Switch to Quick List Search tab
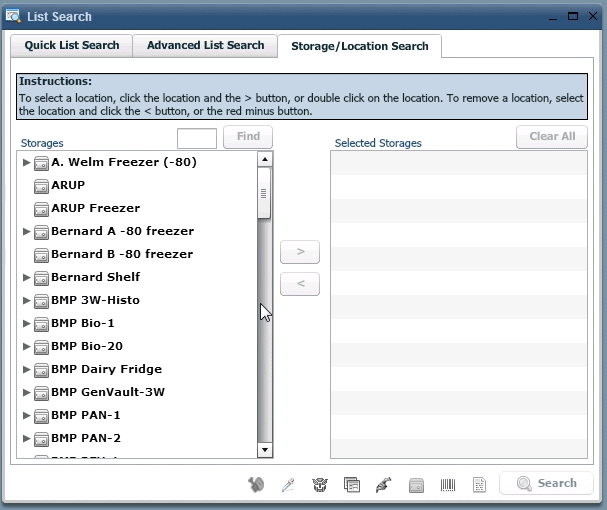 pos(72,46)
